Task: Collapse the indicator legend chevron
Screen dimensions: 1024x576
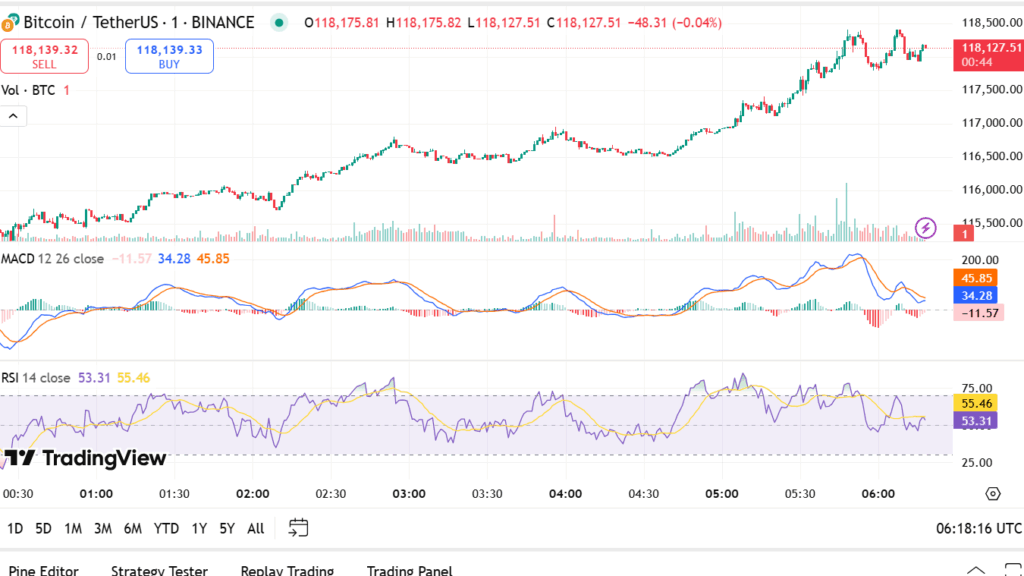Action: pos(13,116)
